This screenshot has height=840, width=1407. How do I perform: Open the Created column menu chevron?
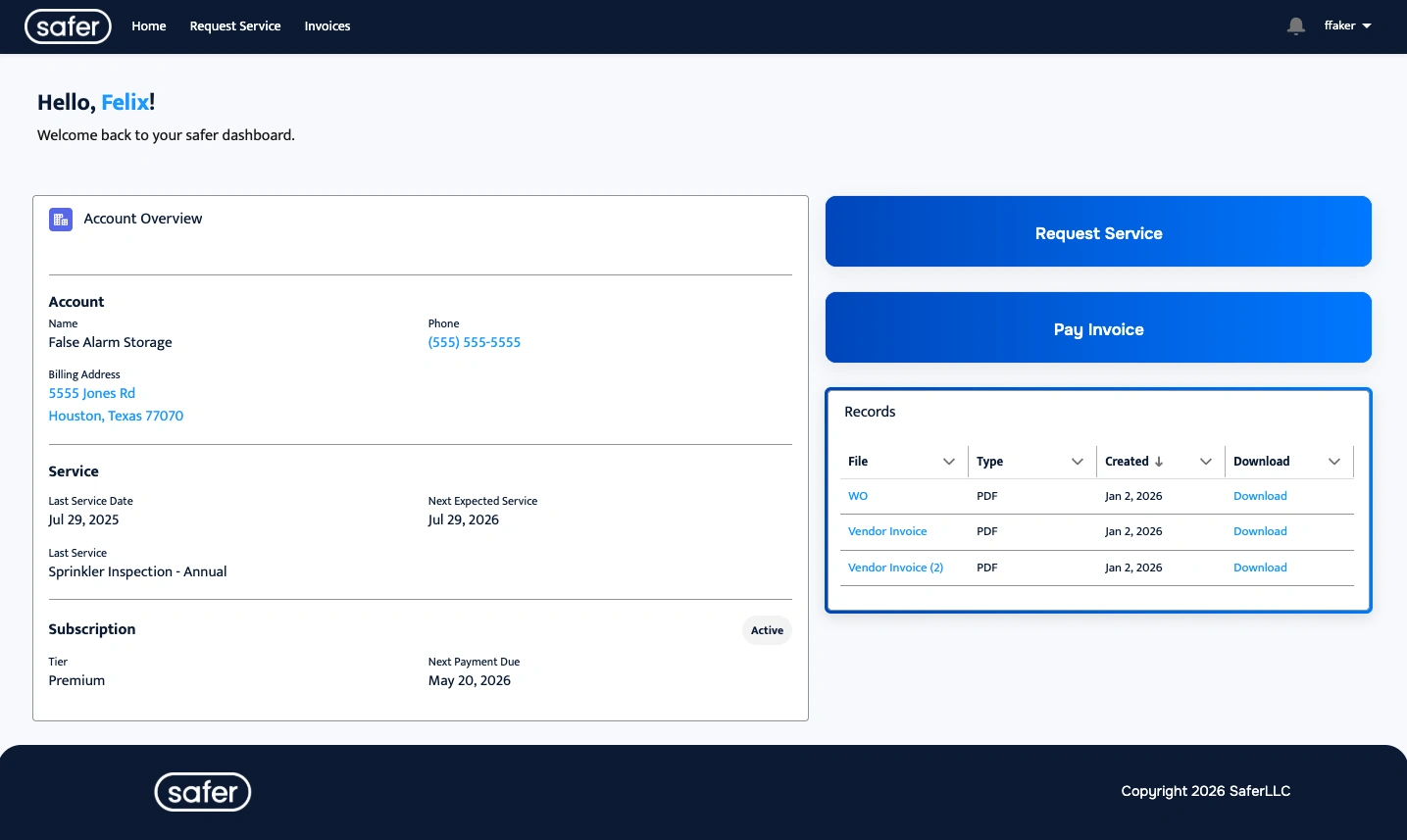click(x=1205, y=462)
